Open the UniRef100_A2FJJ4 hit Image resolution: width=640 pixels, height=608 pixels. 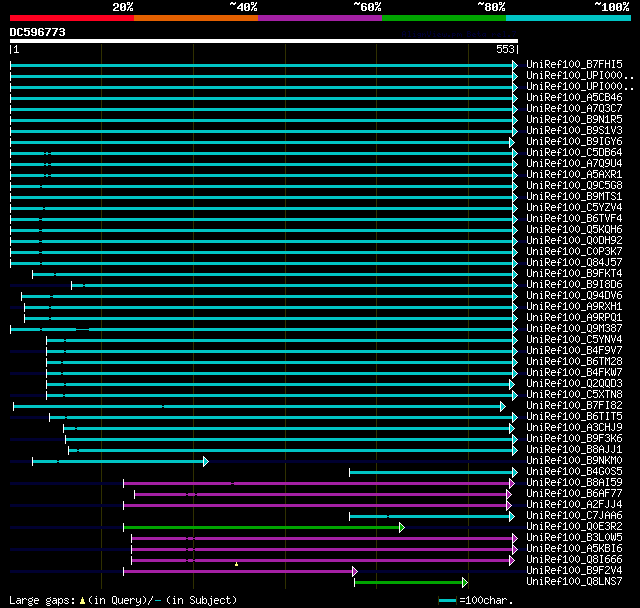click(x=574, y=505)
